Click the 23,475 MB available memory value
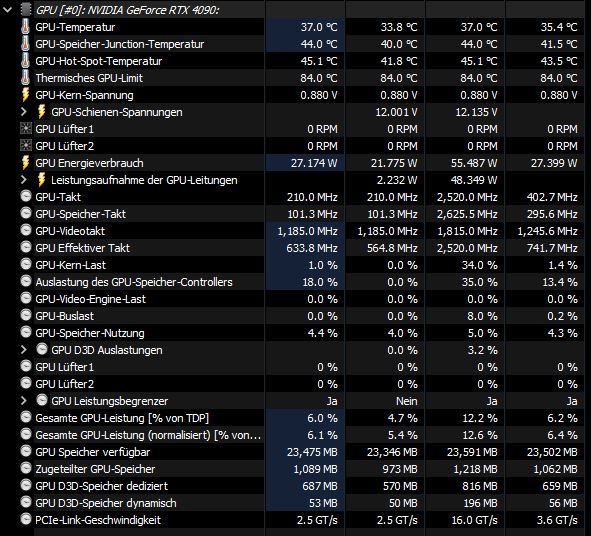Viewport: 591px width, 536px height. coord(312,452)
